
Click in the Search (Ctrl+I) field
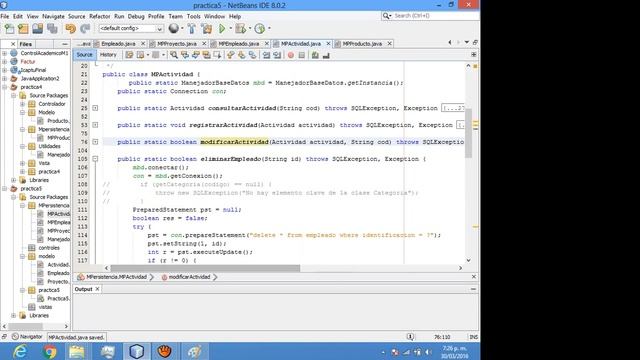430,16
